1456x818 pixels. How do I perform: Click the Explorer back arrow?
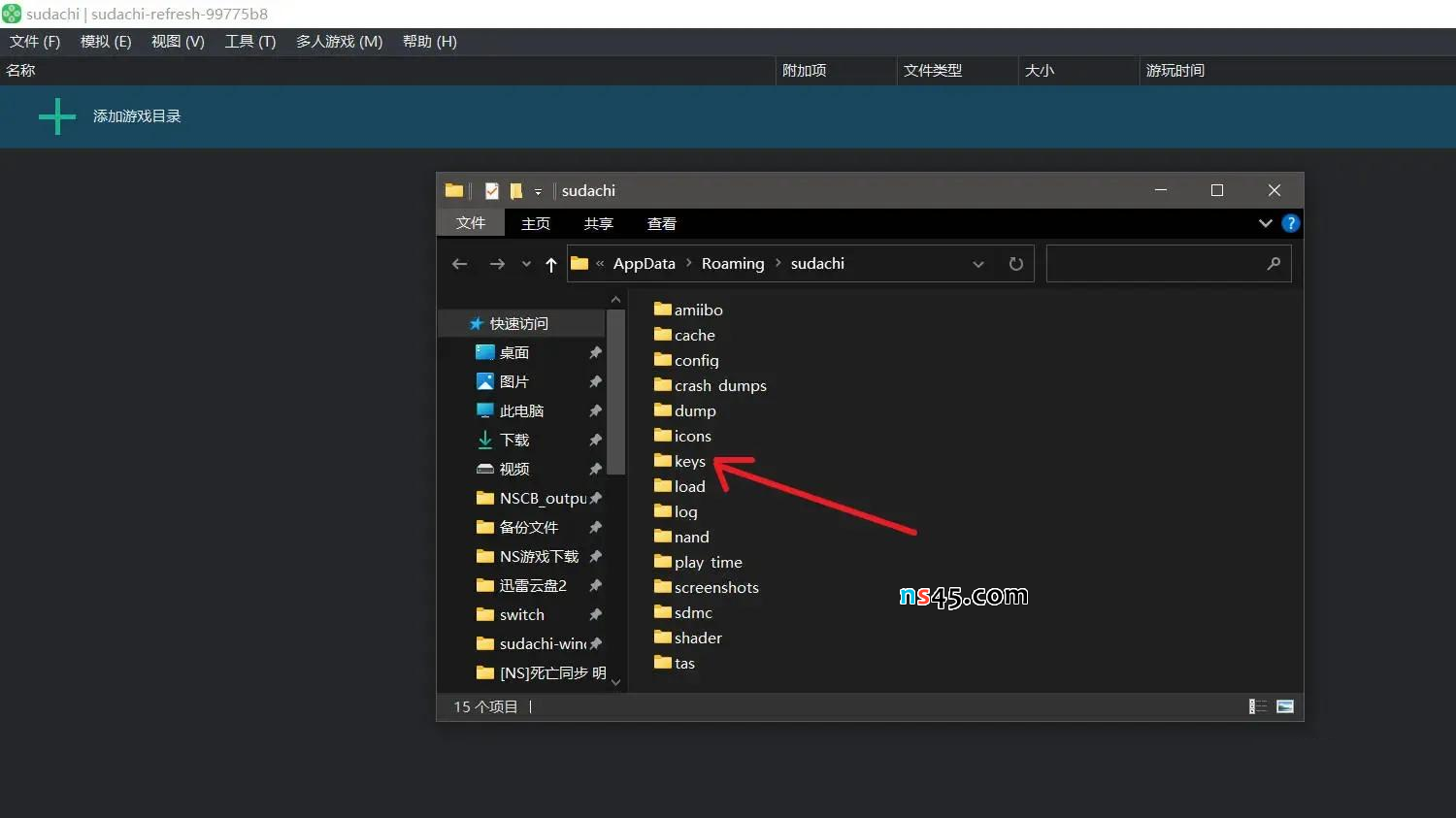tap(460, 264)
